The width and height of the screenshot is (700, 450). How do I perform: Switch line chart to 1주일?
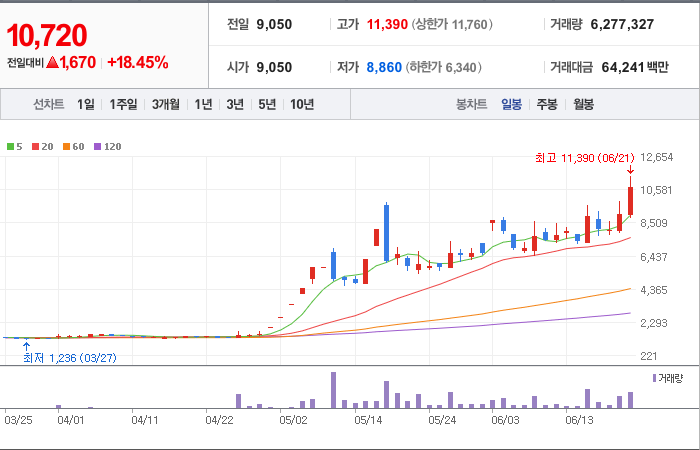(124, 104)
